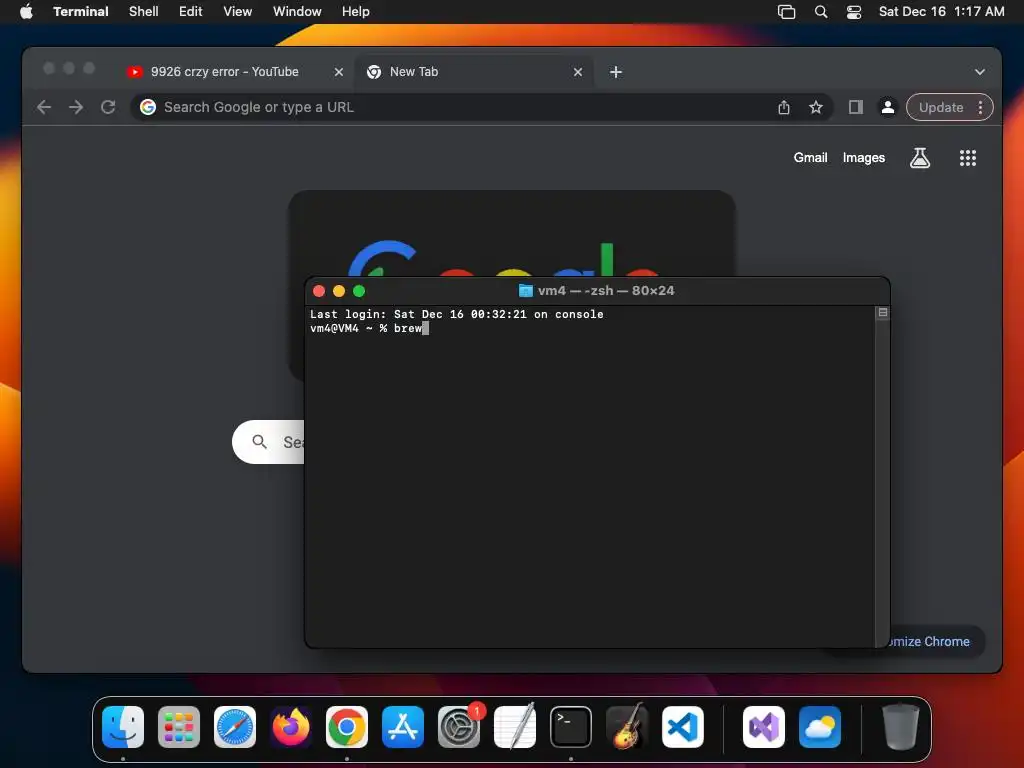This screenshot has width=1024, height=768.
Task: Click the Terminal icon in the dock
Action: (x=571, y=727)
